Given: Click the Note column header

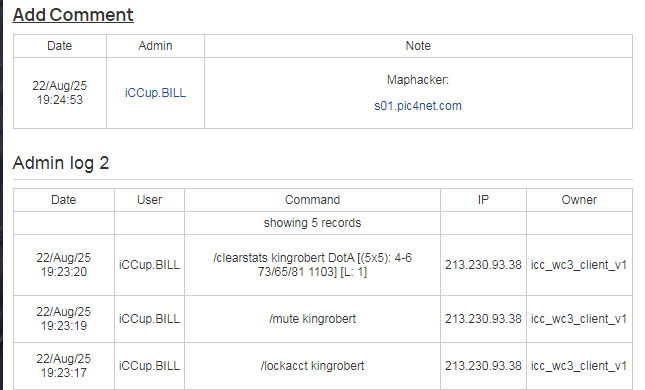Looking at the screenshot, I should point(418,46).
